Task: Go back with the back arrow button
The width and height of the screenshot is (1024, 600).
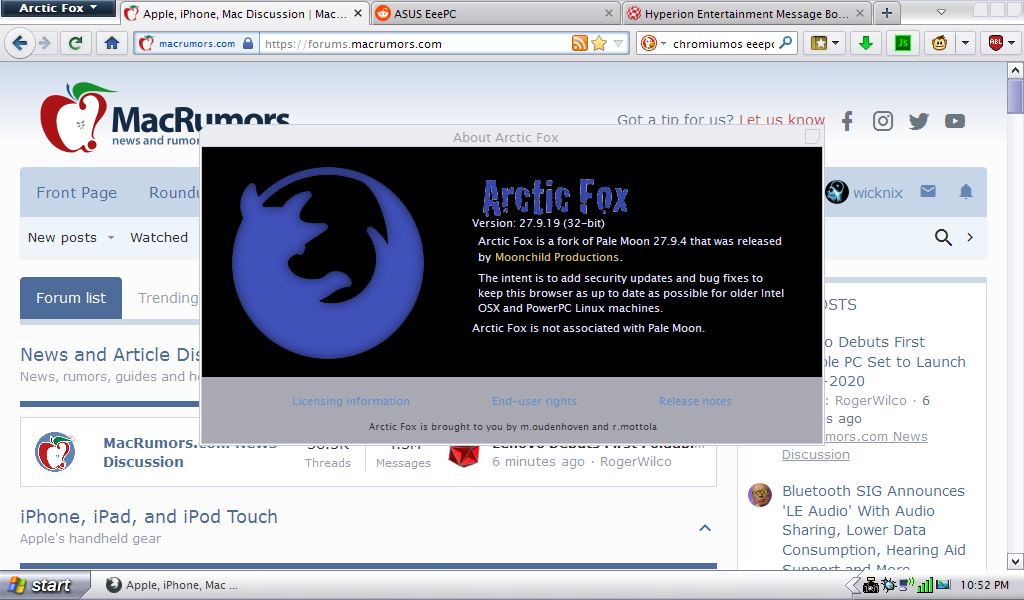Action: pyautogui.click(x=20, y=44)
